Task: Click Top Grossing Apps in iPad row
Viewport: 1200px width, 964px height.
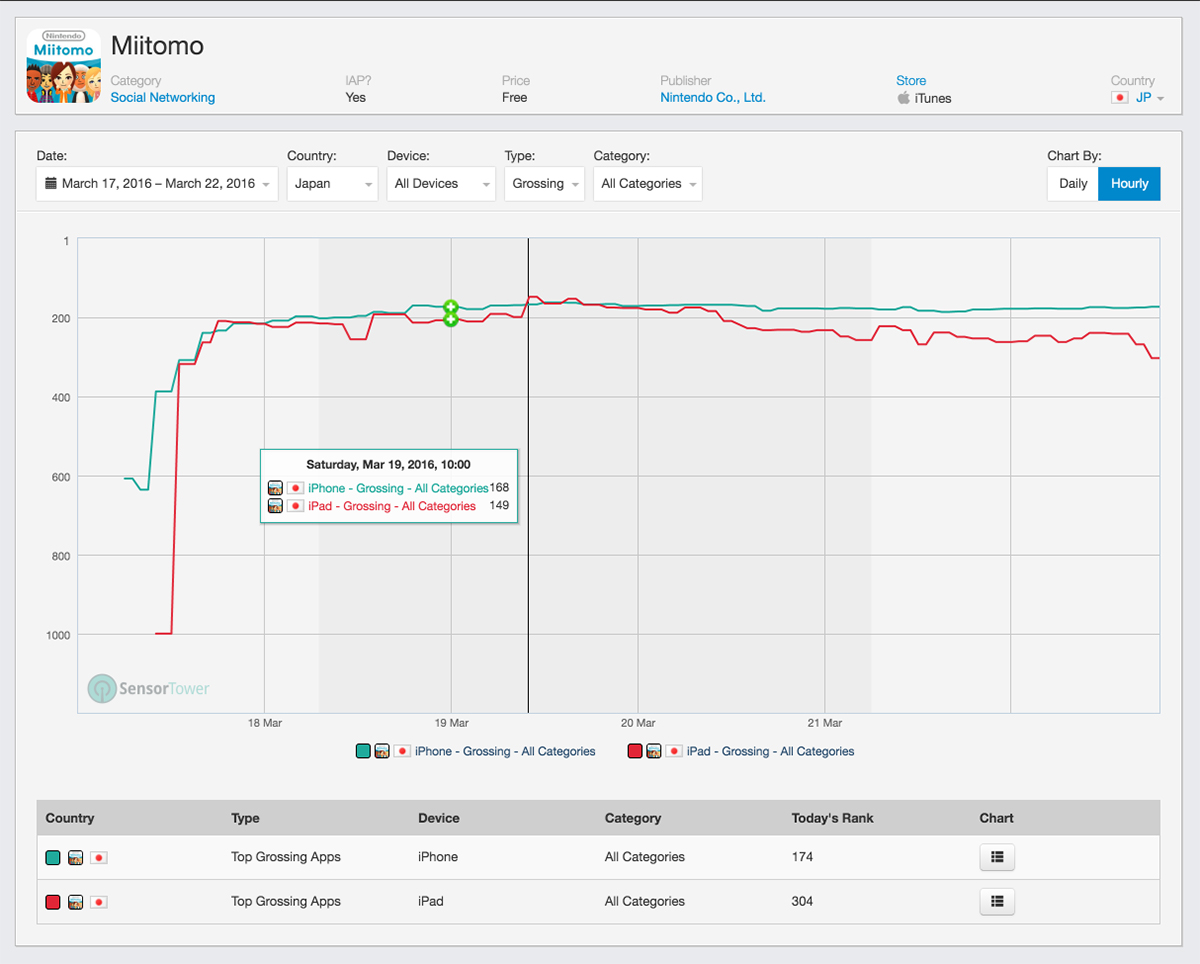Action: 286,901
